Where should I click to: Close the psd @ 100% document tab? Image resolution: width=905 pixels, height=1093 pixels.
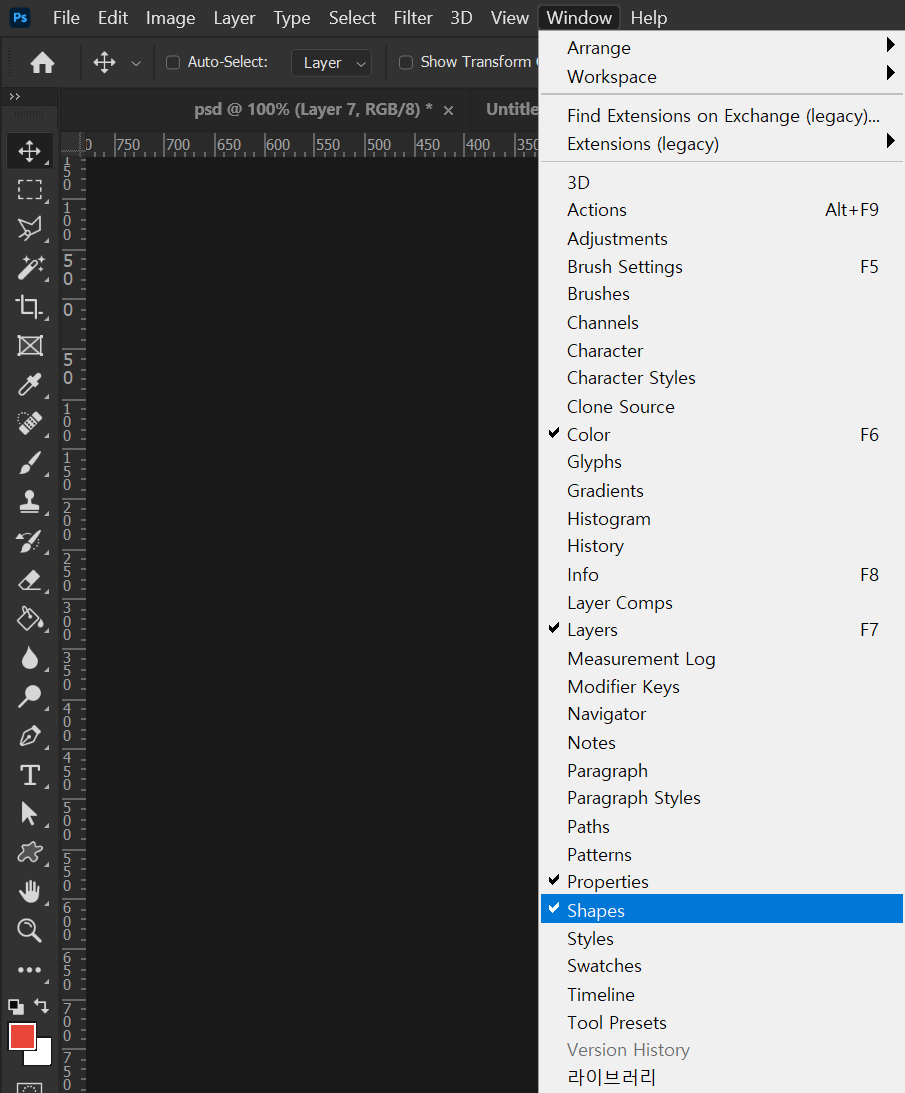click(448, 110)
